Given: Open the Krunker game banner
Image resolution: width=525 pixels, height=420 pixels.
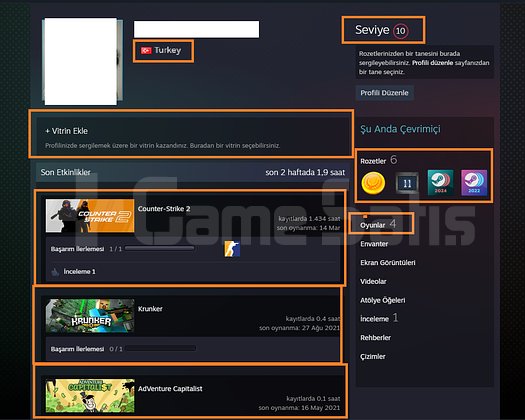Looking at the screenshot, I should [x=90, y=316].
